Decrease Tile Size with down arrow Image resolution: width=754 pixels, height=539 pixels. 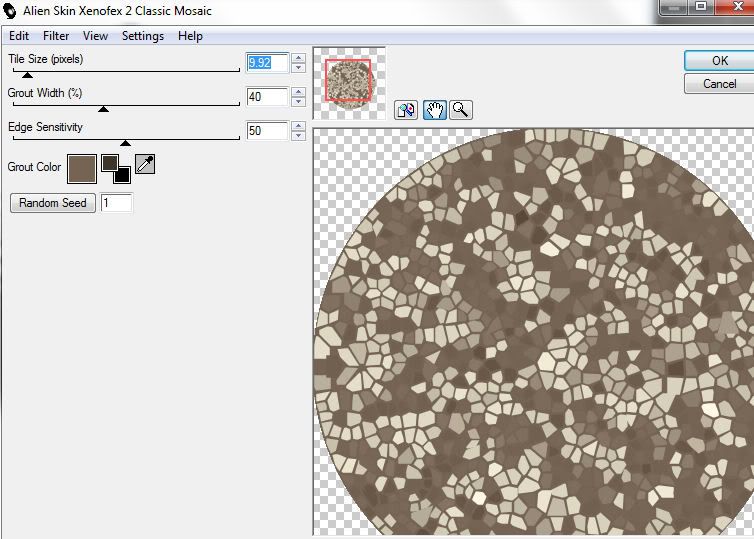(x=299, y=68)
